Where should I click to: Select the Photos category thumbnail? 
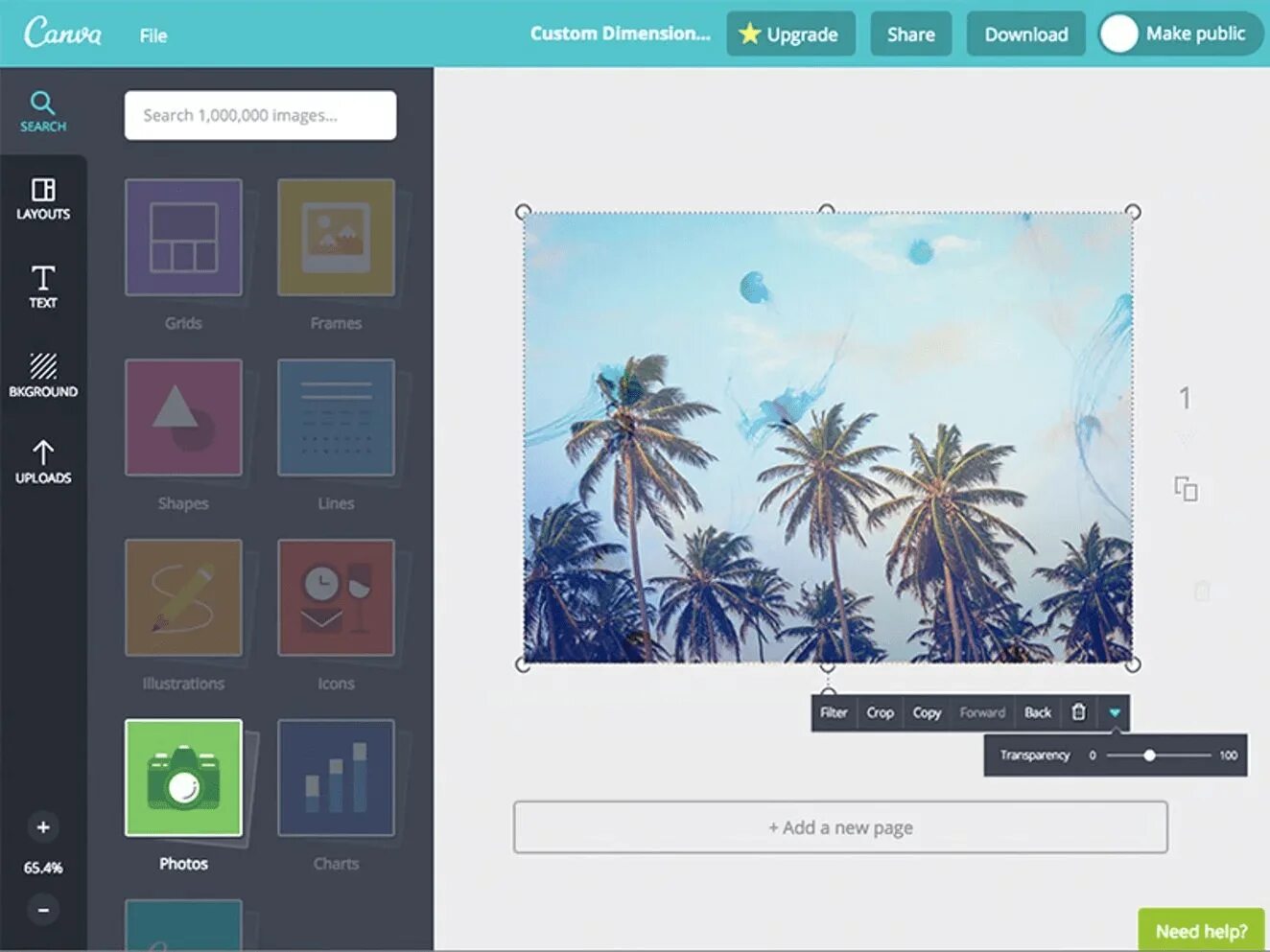[x=183, y=778]
